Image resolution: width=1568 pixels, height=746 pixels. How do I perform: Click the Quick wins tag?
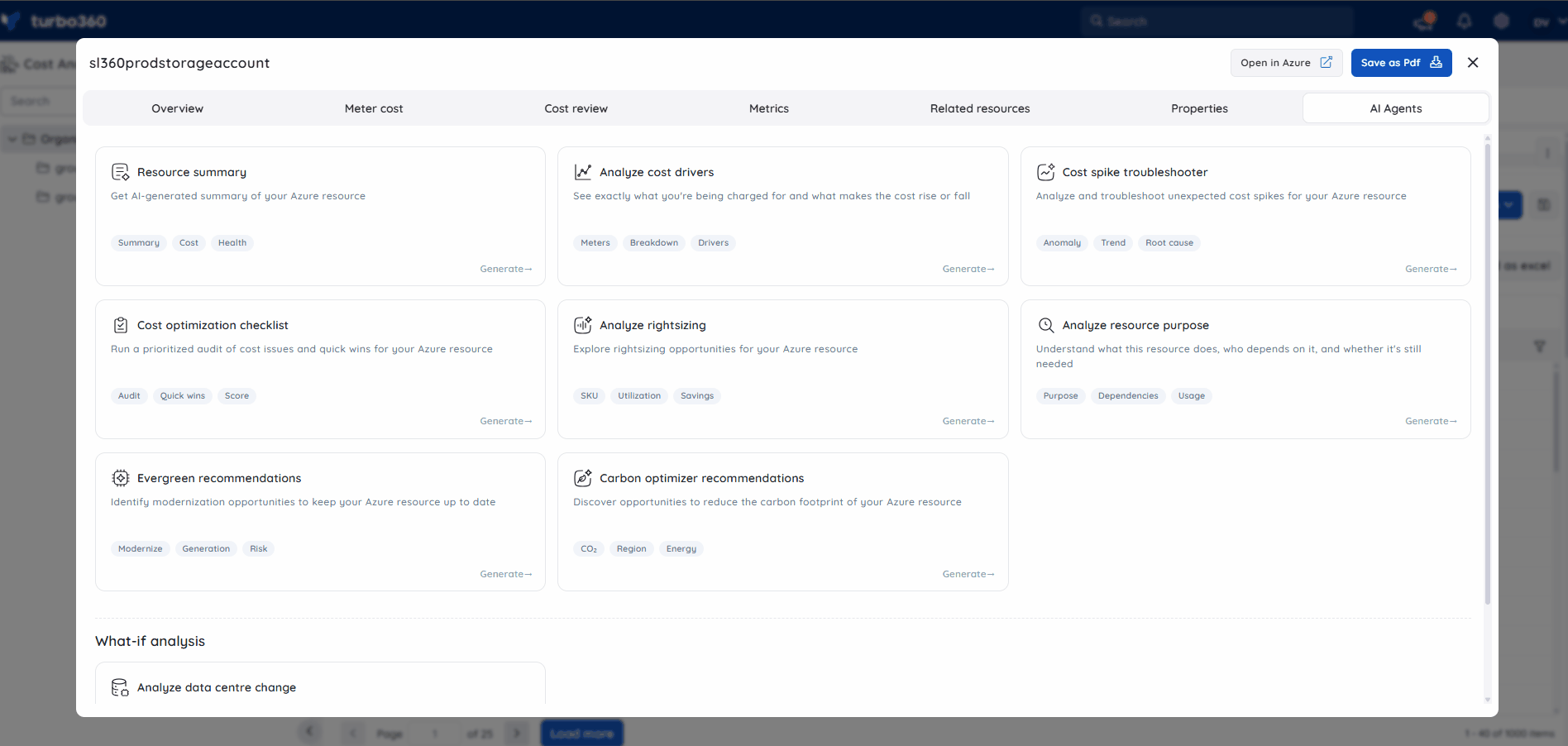coord(183,396)
